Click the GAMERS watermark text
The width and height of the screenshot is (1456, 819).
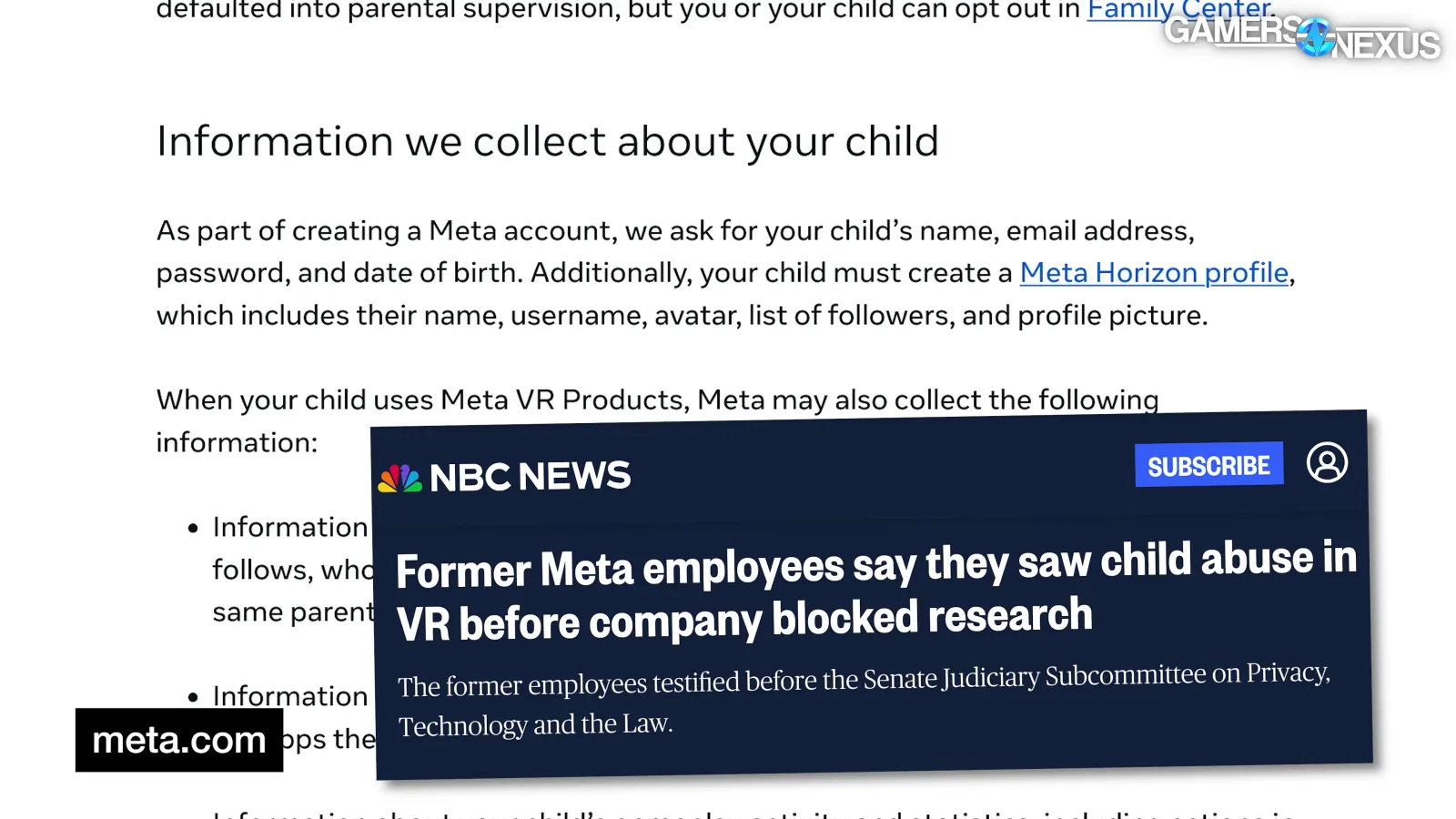(x=1231, y=31)
